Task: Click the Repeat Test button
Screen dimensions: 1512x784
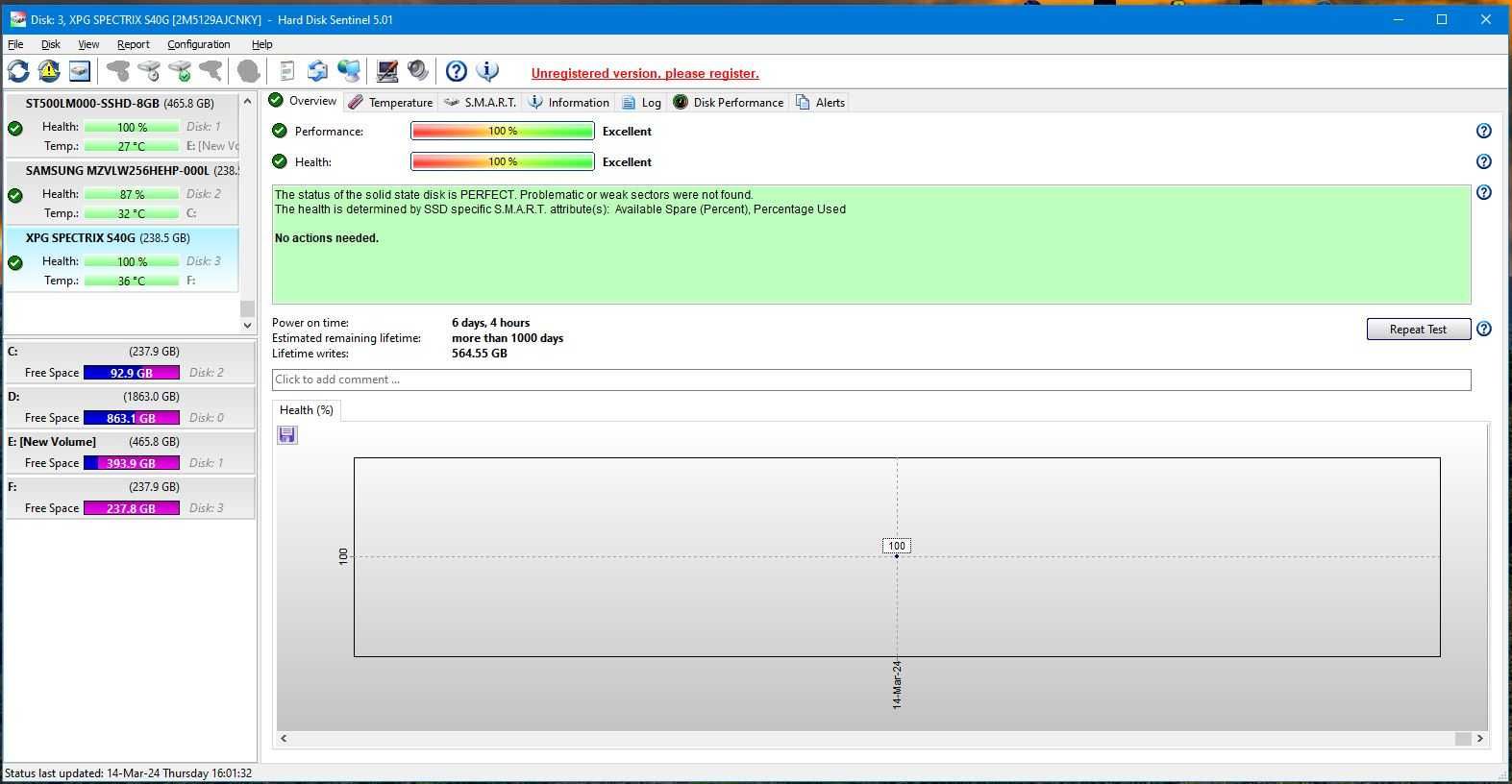Action: 1419,329
